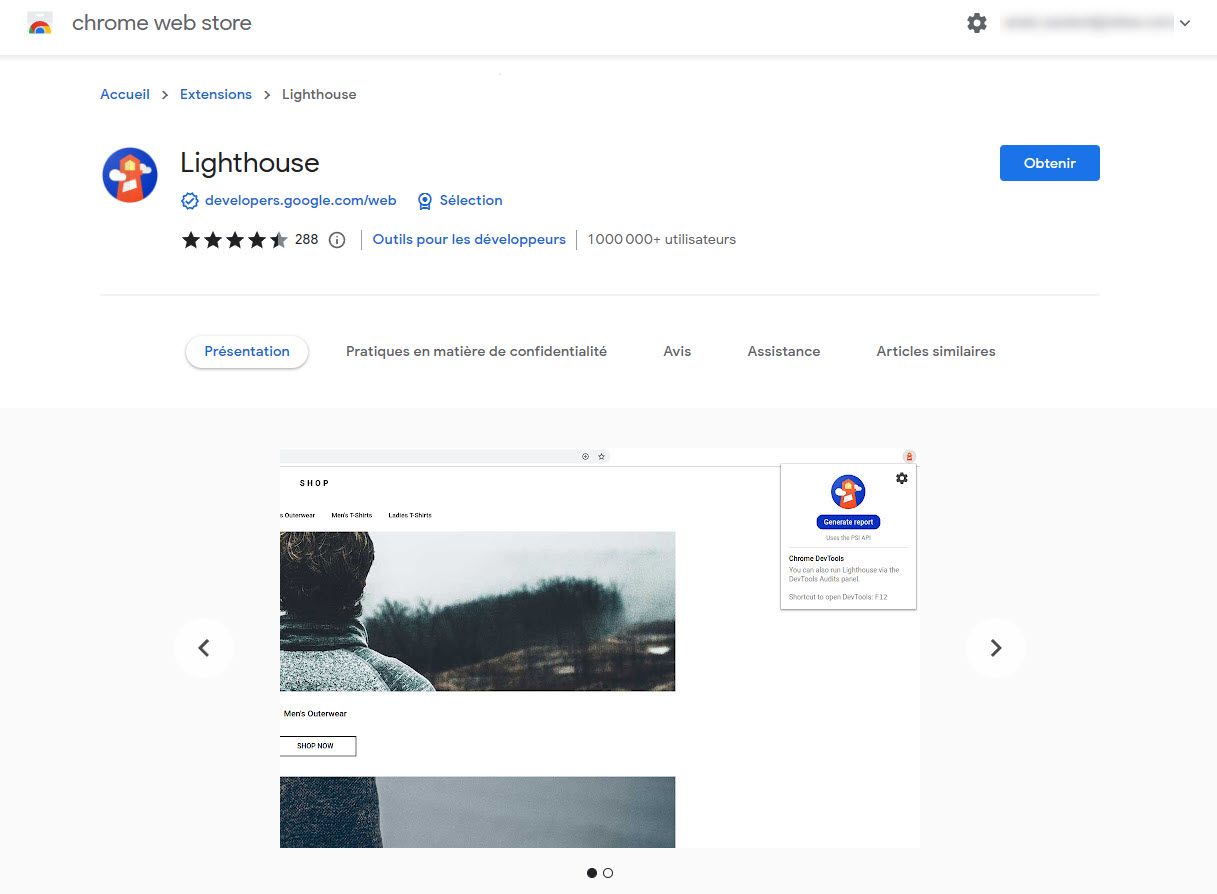View the privacy practices tab
The image size is (1217, 894).
pos(476,351)
